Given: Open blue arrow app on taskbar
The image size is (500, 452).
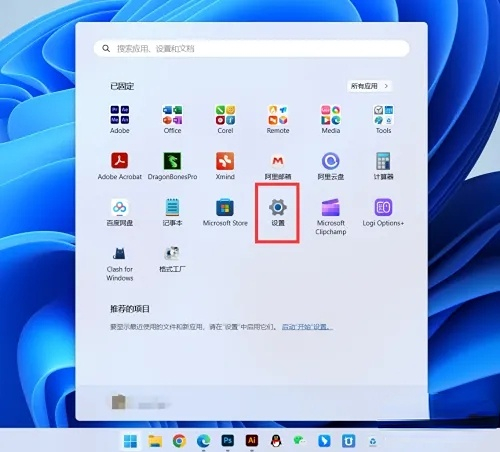Looking at the screenshot, I should tap(324, 441).
